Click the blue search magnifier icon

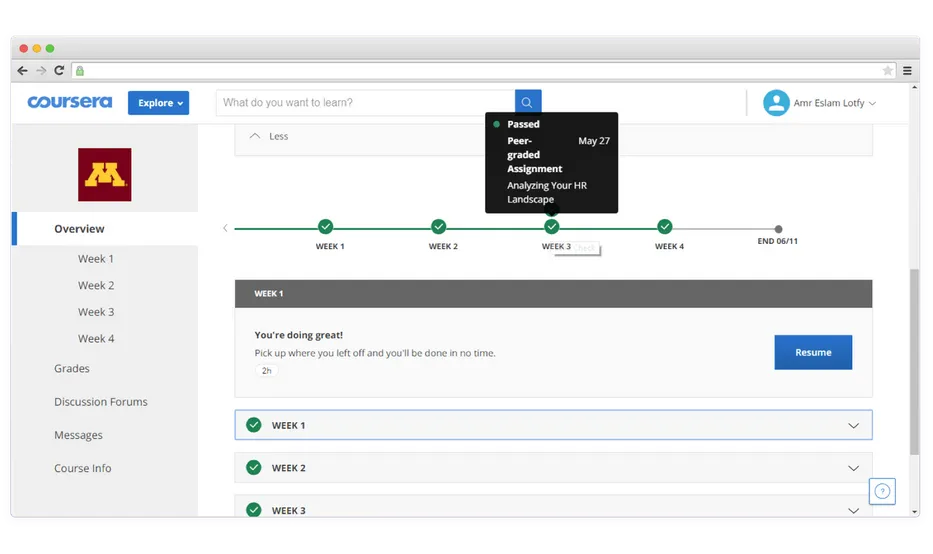coord(528,102)
